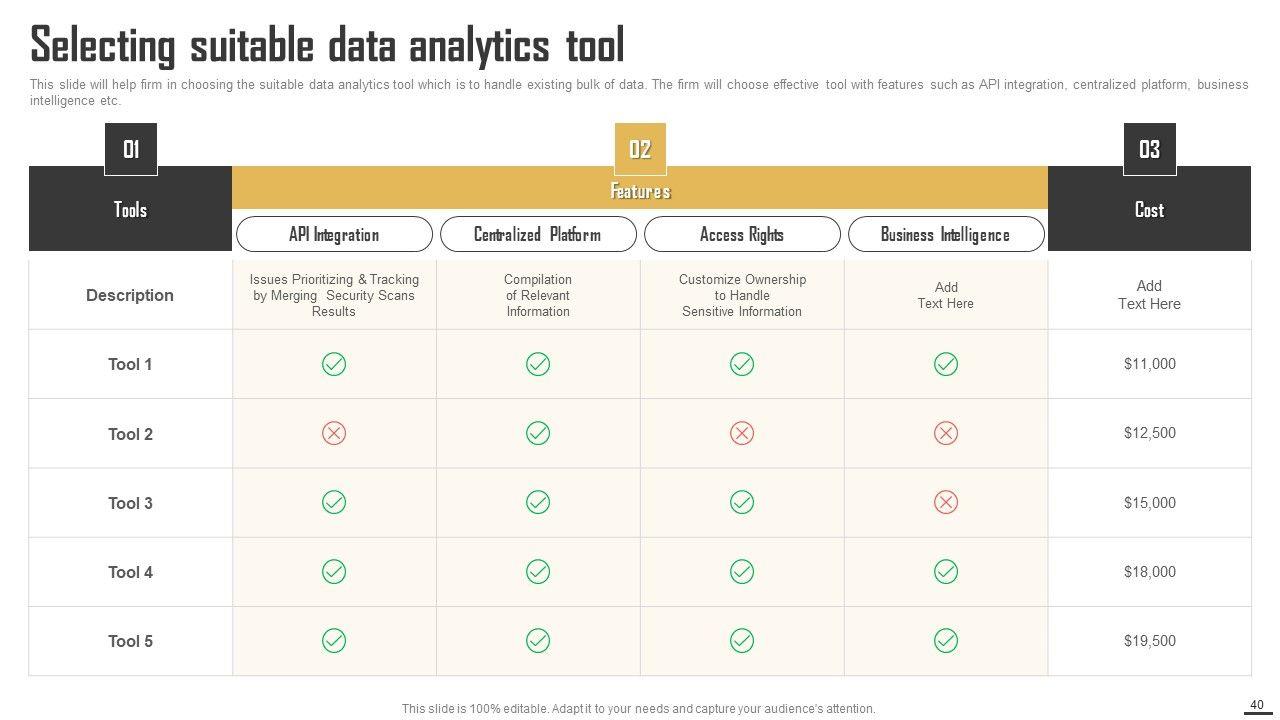Image resolution: width=1280 pixels, height=720 pixels.
Task: Select the Features header bar
Action: pos(640,191)
